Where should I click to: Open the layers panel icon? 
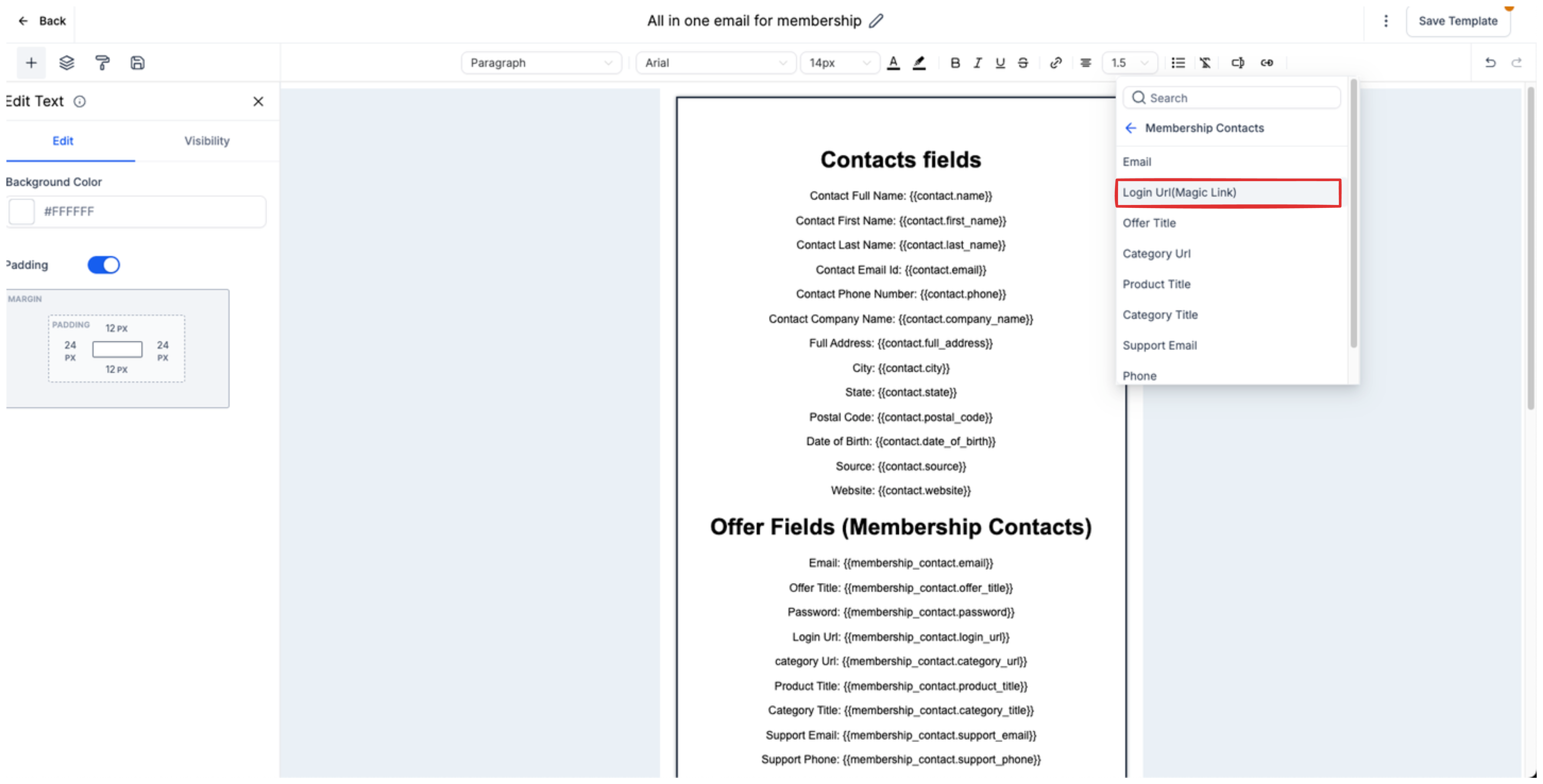click(66, 63)
